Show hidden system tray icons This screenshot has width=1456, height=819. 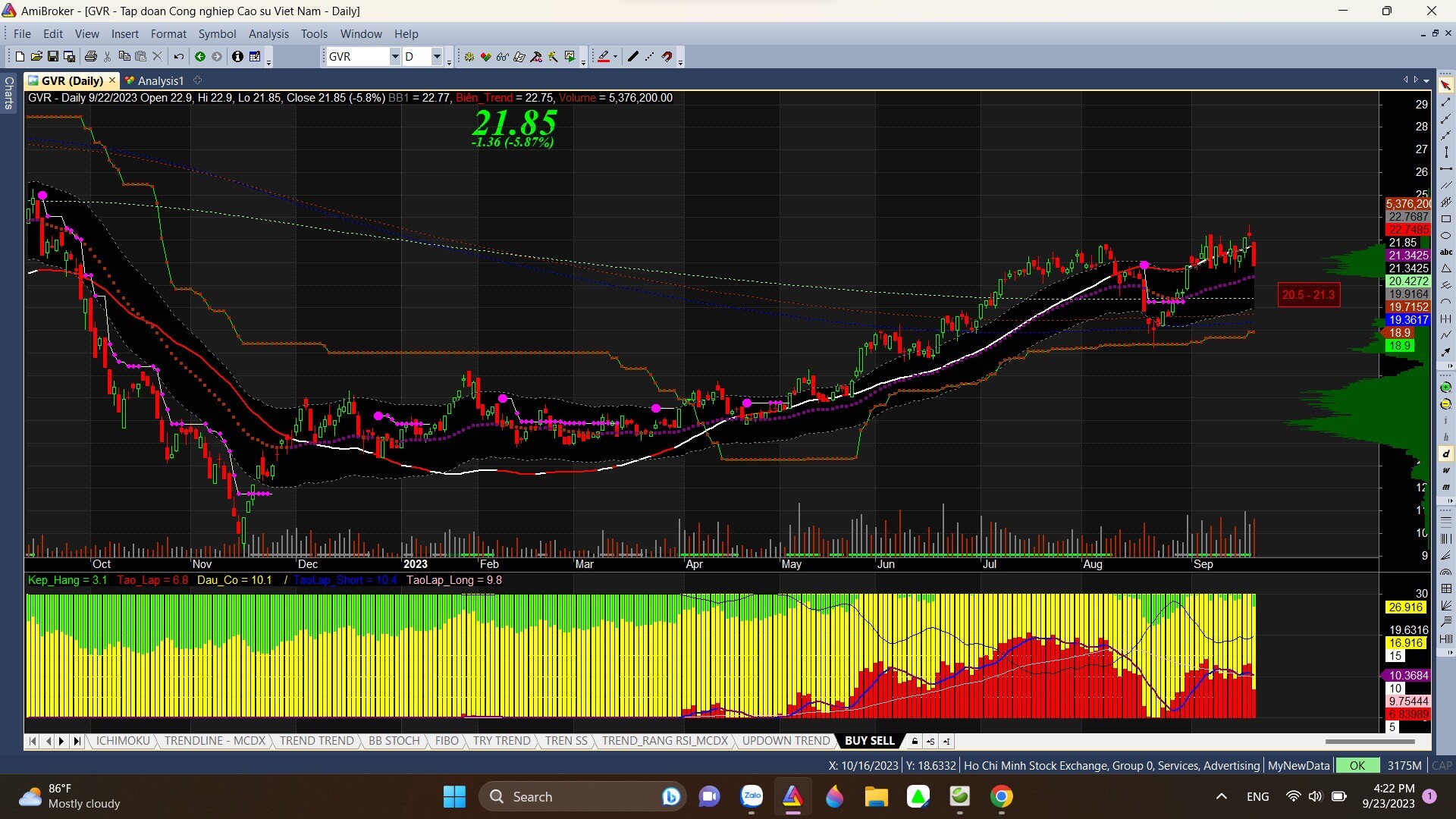point(1221,796)
